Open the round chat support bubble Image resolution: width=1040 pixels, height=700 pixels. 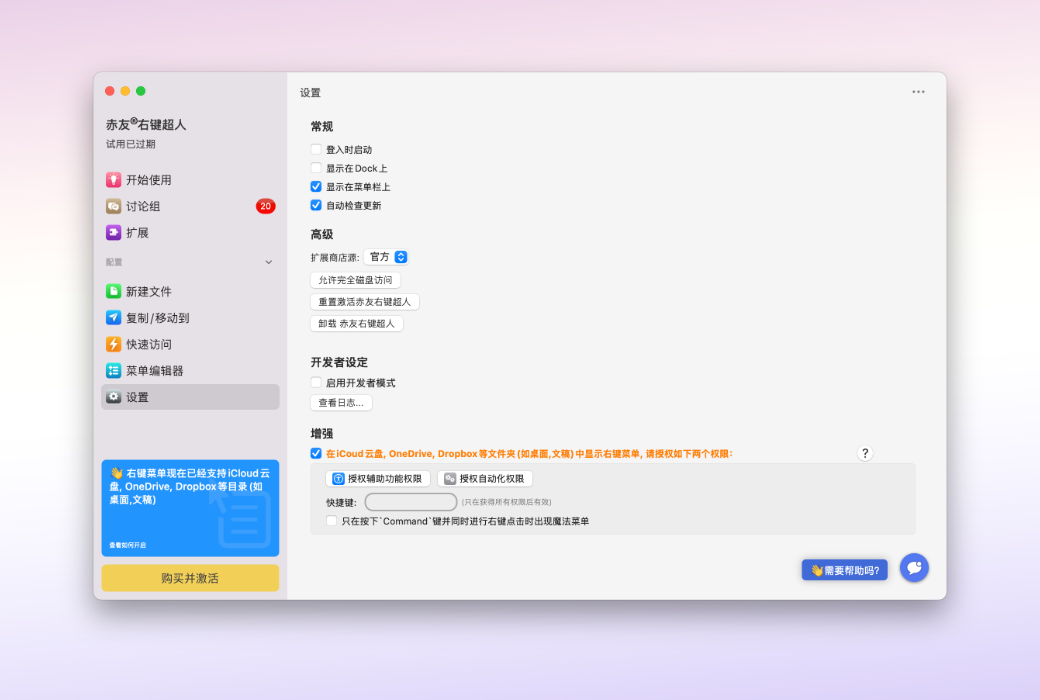point(914,568)
